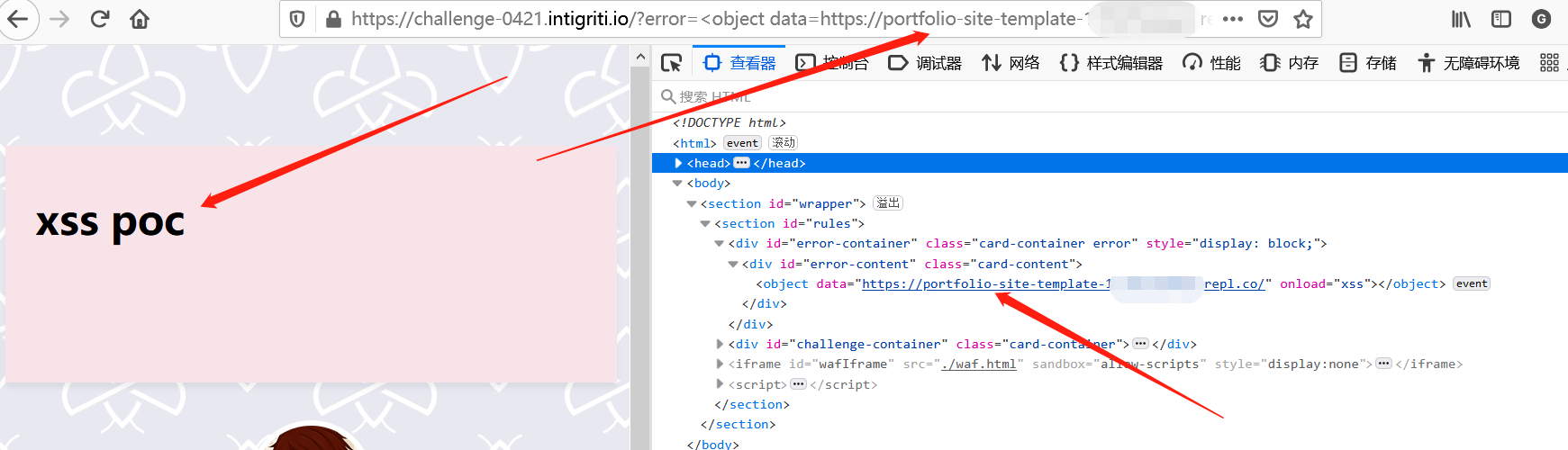This screenshot has height=450, width=1568.
Task: Bookmark this page with the star
Action: (x=1302, y=19)
